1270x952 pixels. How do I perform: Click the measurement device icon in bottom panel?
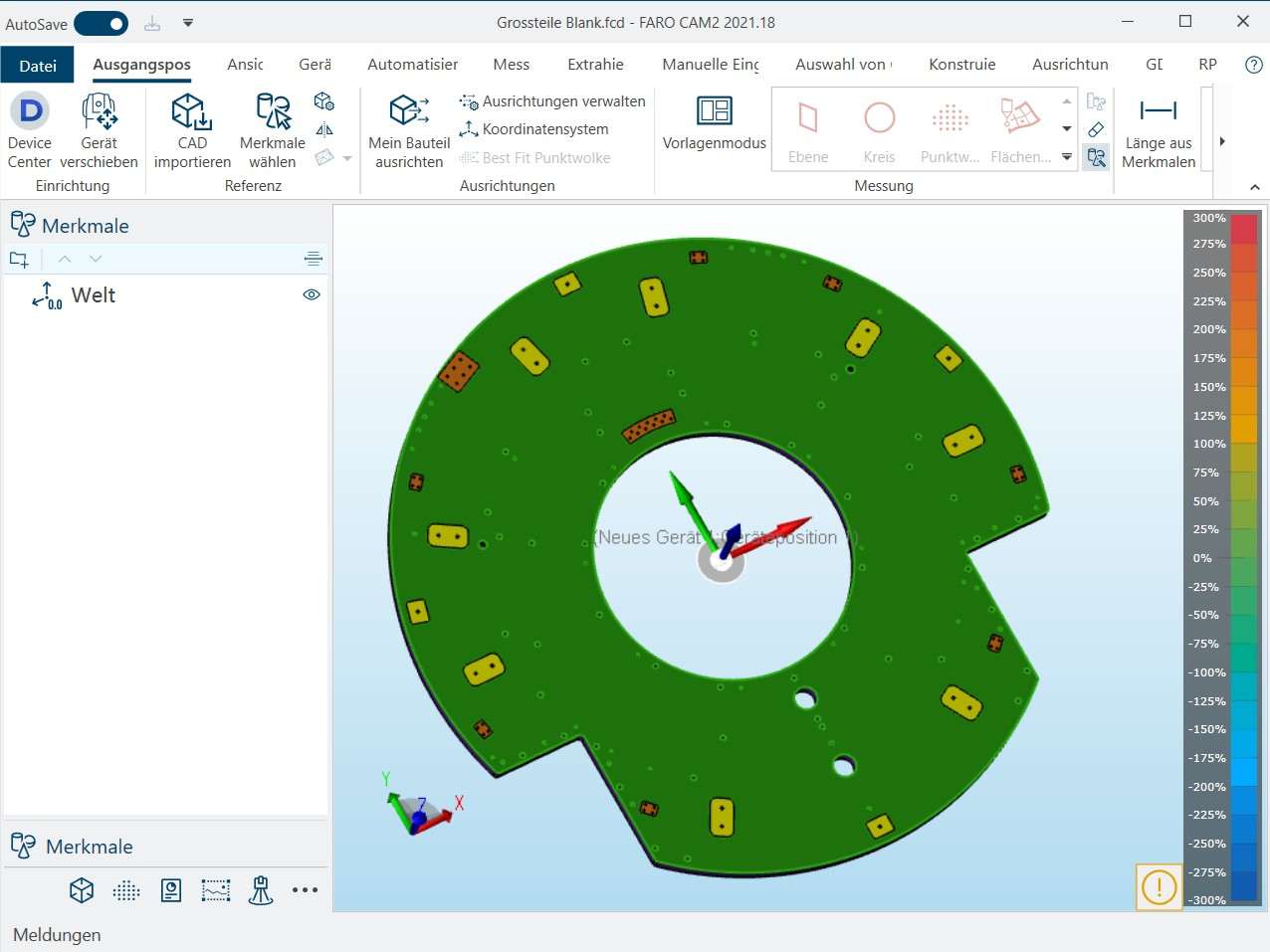pyautogui.click(x=261, y=890)
